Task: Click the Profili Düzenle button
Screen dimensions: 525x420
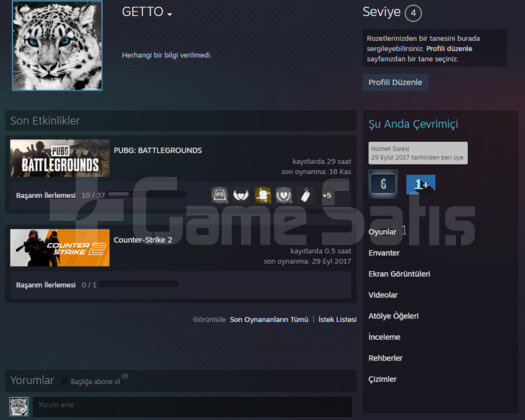Action: (395, 82)
